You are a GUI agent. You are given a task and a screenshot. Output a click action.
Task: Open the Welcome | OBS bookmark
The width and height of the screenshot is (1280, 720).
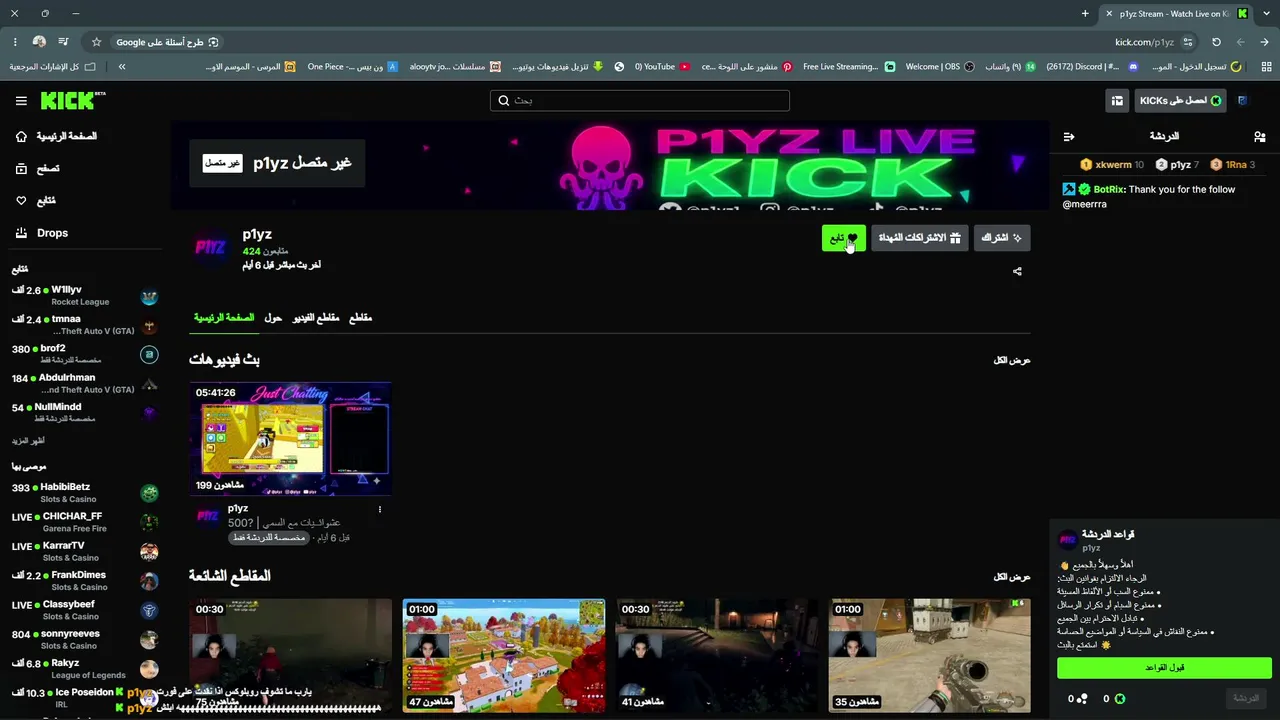click(x=940, y=67)
